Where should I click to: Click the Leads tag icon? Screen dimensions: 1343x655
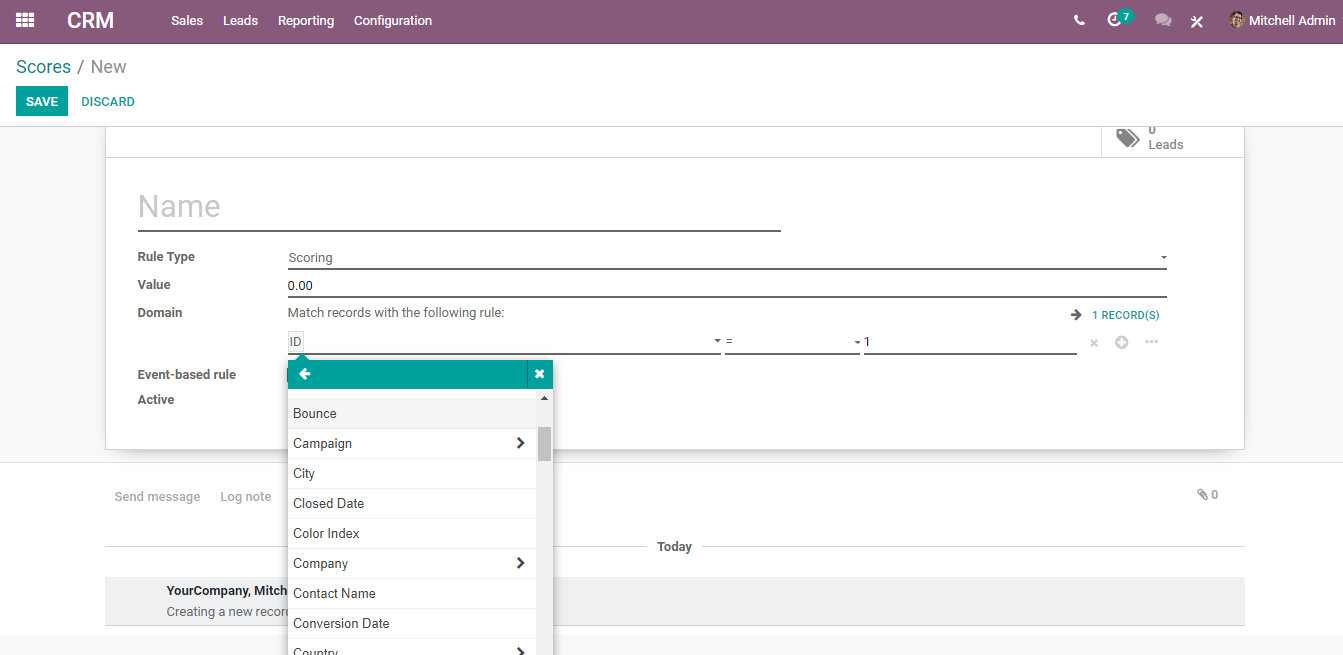pyautogui.click(x=1127, y=138)
